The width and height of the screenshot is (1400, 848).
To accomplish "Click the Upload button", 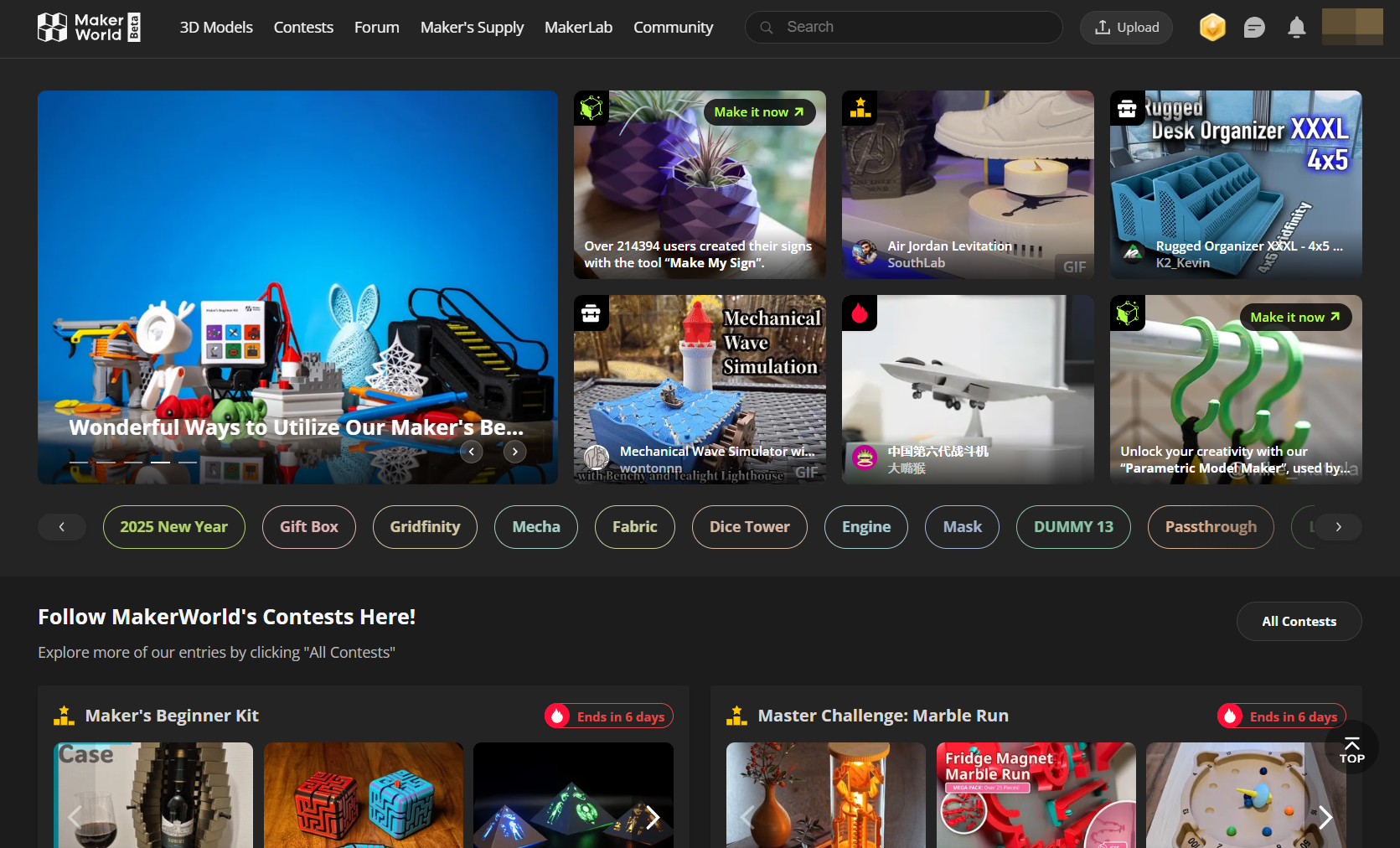I will point(1126,28).
